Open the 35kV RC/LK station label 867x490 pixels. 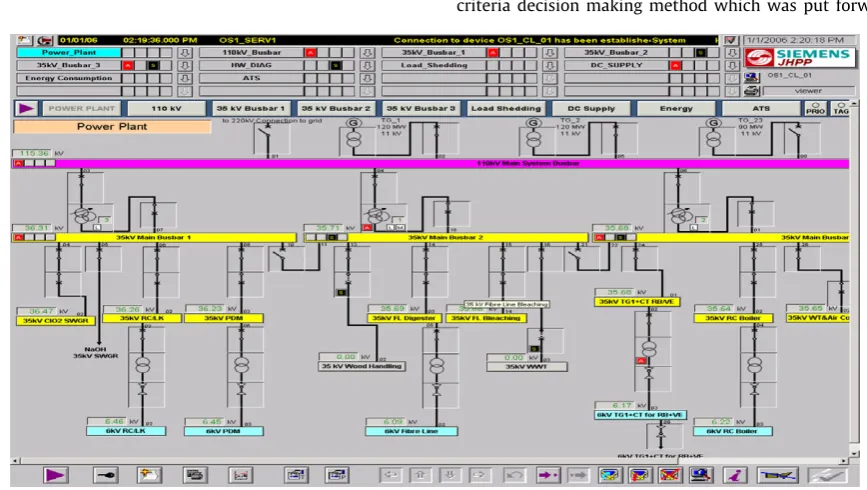click(142, 318)
